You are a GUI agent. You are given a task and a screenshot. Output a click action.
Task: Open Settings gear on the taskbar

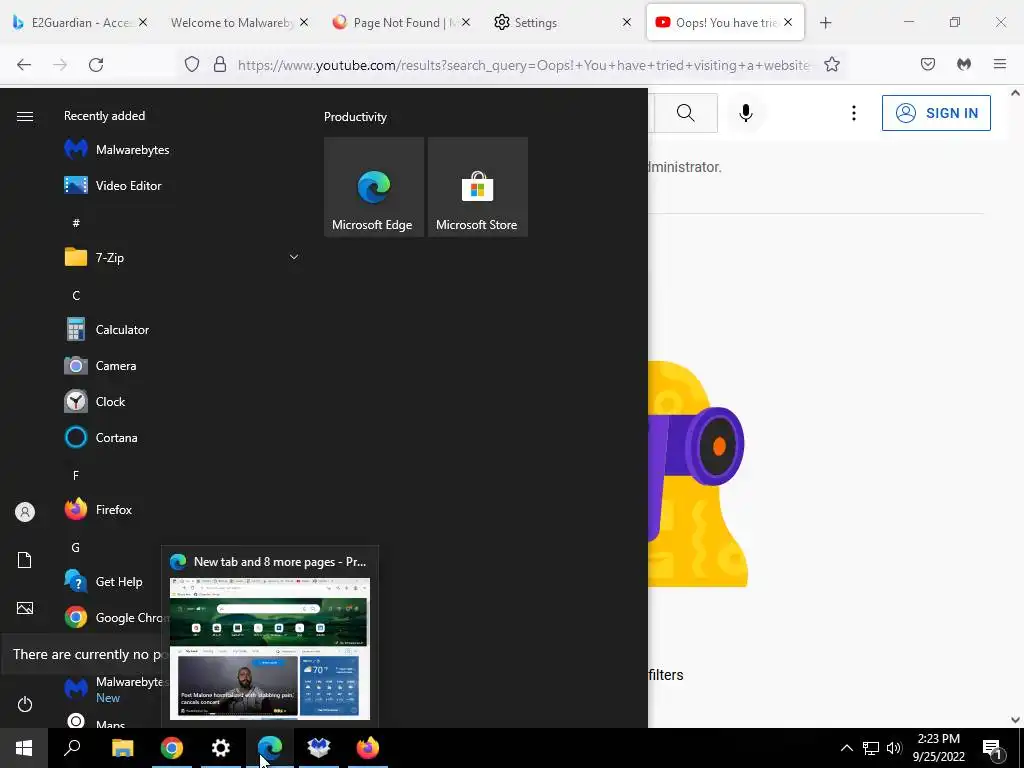click(x=221, y=748)
